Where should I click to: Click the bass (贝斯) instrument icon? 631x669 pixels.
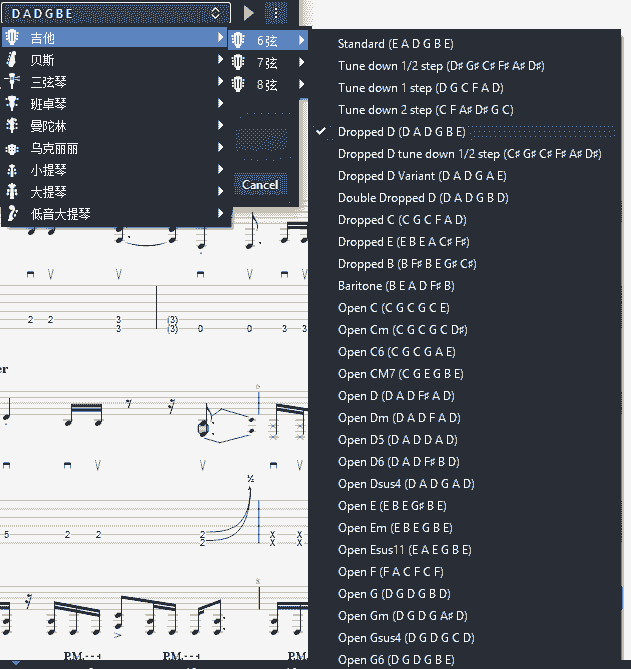coord(12,60)
